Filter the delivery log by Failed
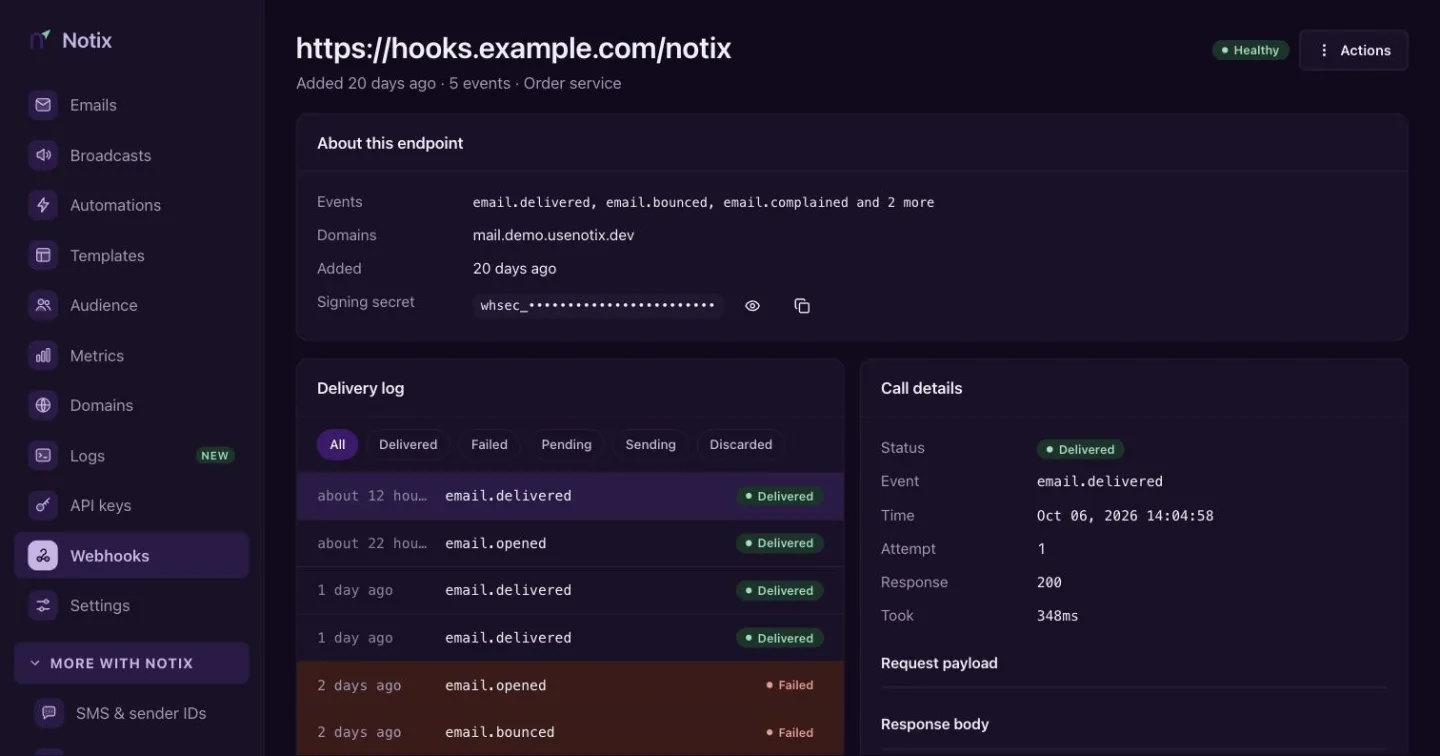Screen dimensions: 1440x756 (x=489, y=444)
